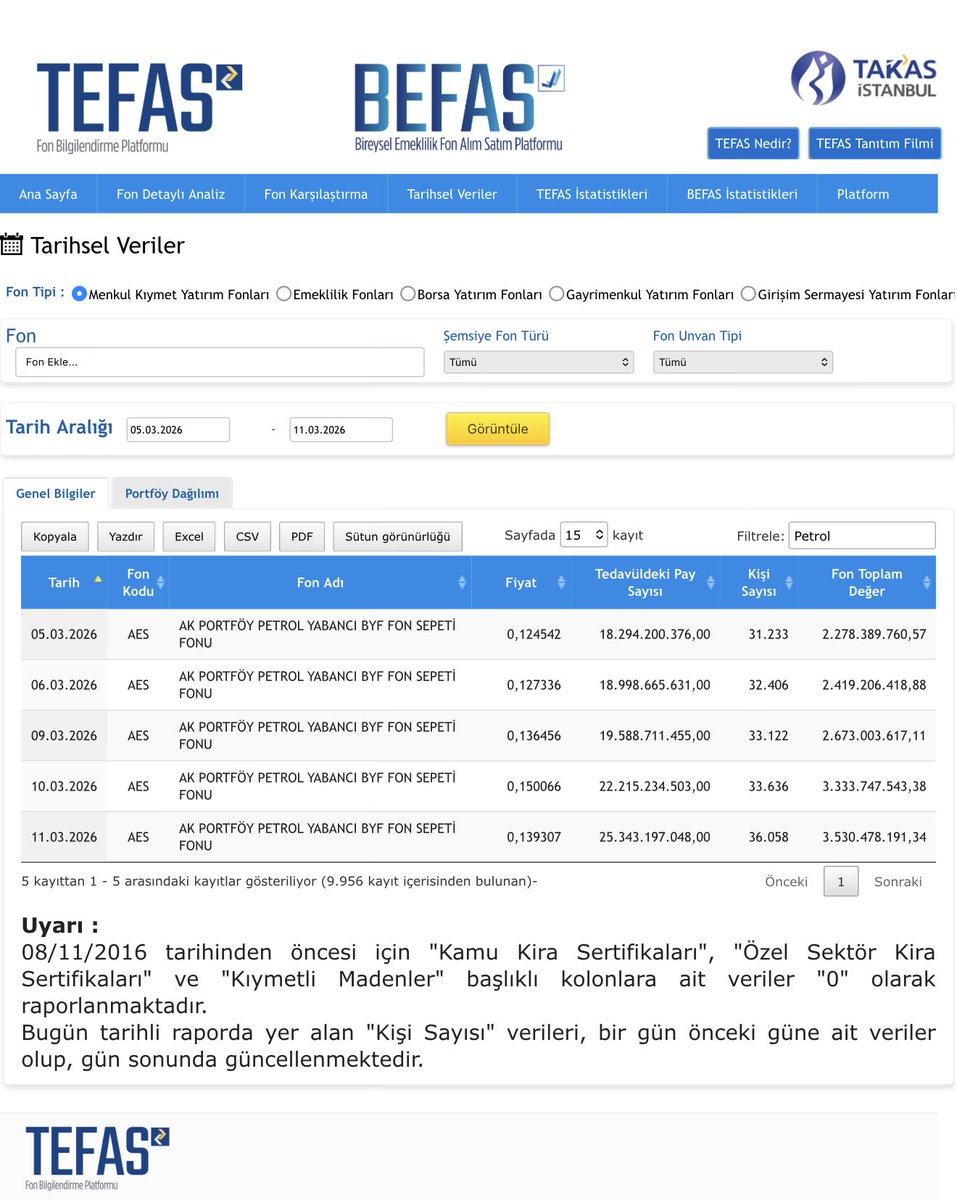Open the Fon Unvan Tipi dropdown
Viewport: 957px width, 1200px height.
tap(743, 361)
